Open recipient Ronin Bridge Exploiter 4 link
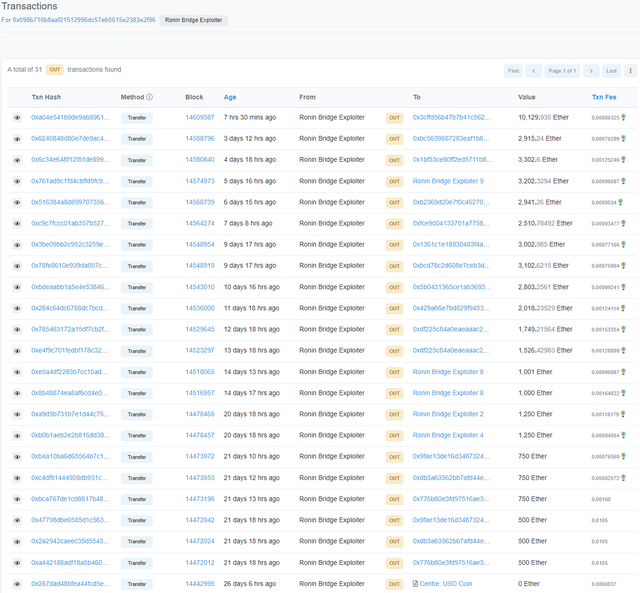The image size is (640, 593). coord(448,435)
